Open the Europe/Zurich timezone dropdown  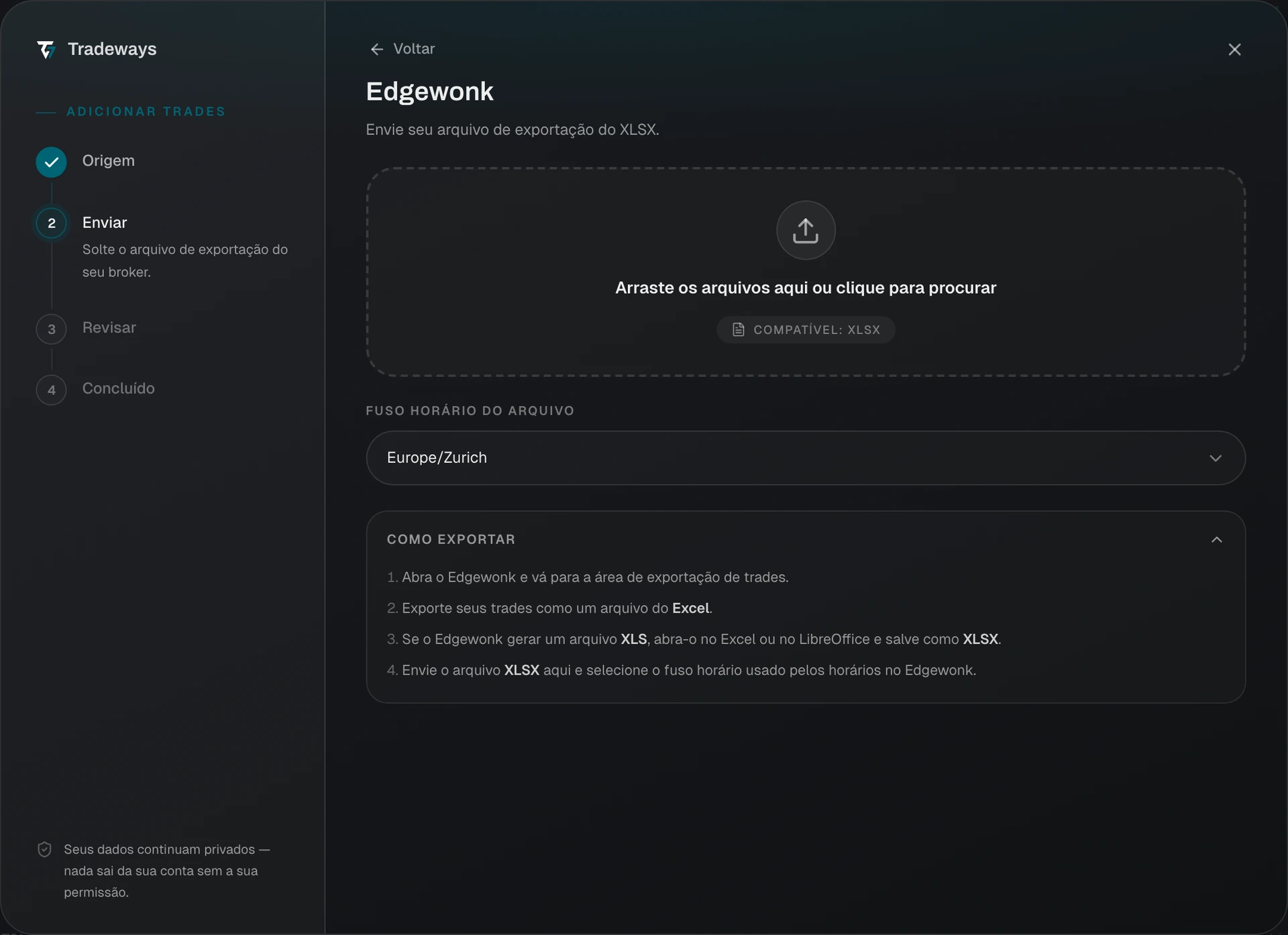click(806, 458)
